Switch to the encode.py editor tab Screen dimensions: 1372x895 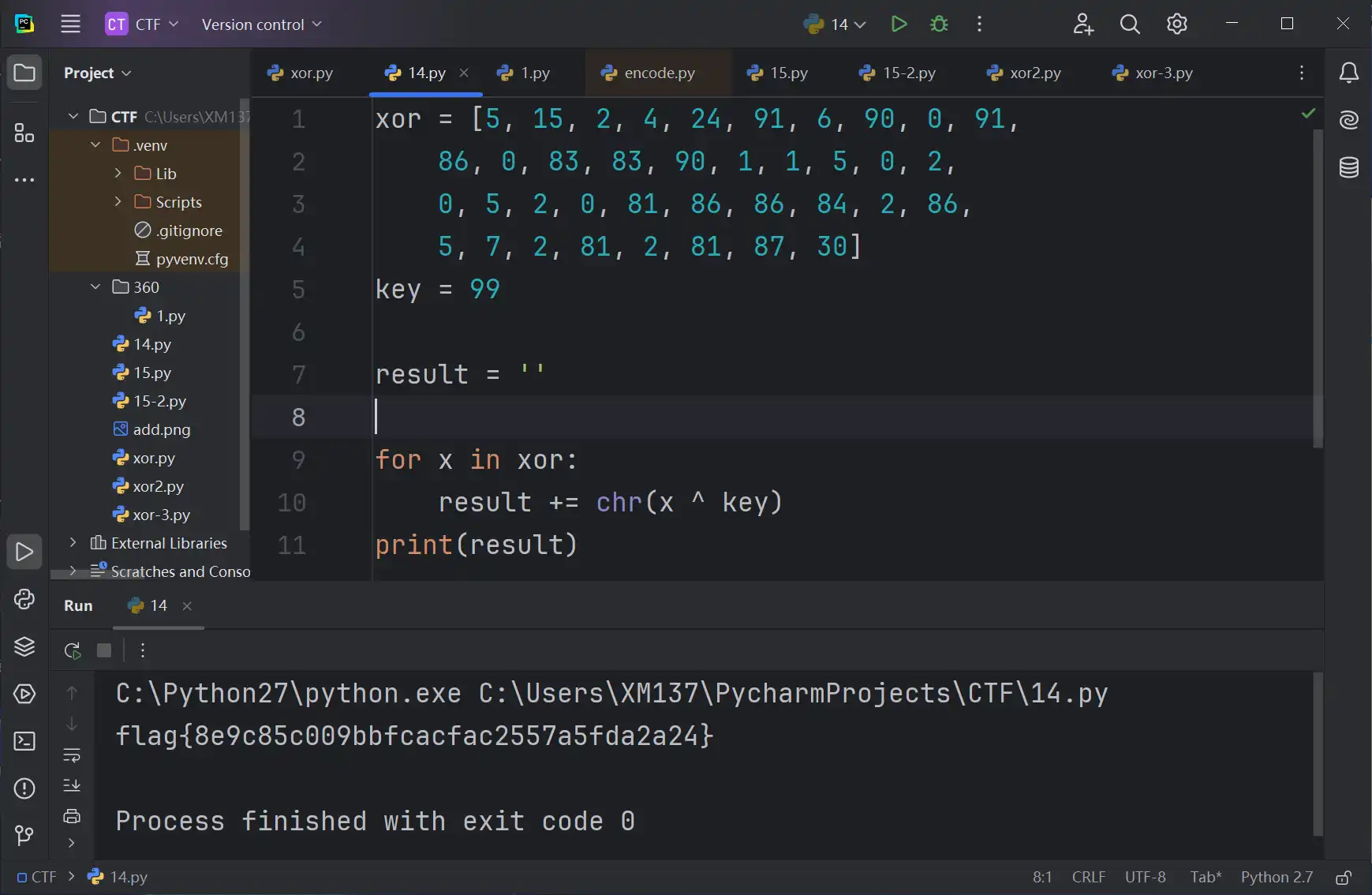[x=659, y=73]
